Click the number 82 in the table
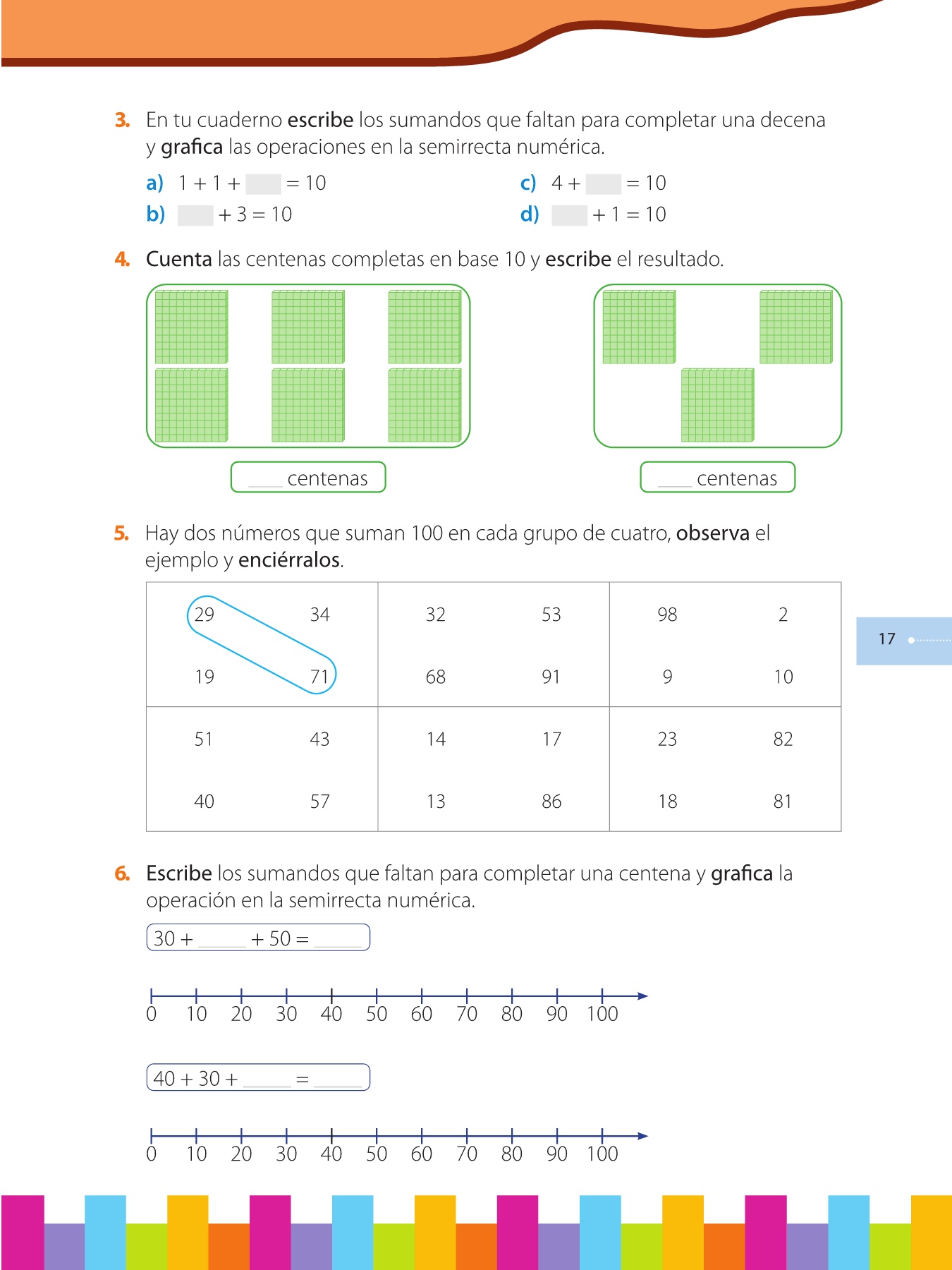 (783, 739)
